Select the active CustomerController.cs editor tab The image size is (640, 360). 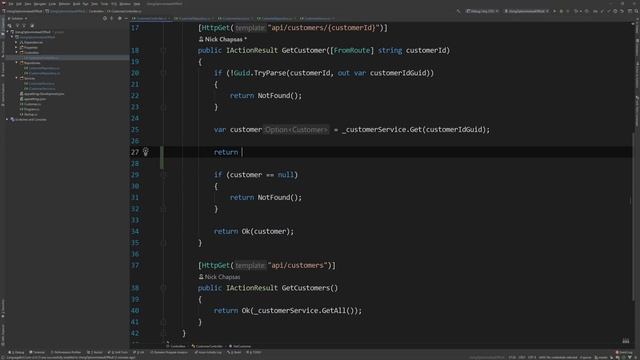click(x=151, y=18)
